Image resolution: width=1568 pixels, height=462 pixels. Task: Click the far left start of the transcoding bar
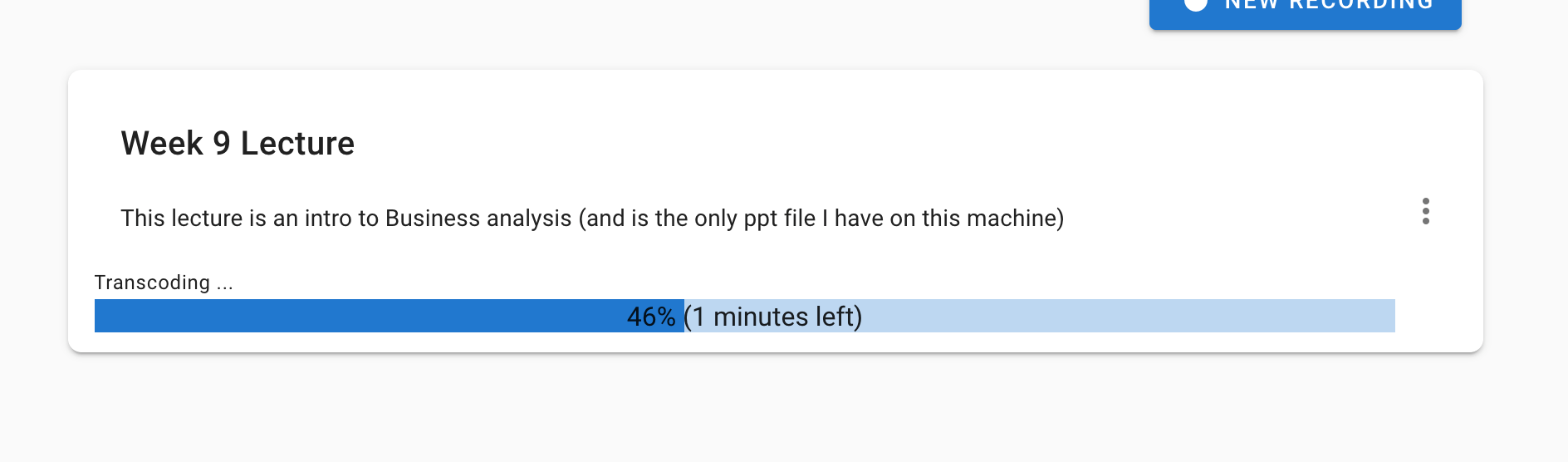(x=103, y=316)
